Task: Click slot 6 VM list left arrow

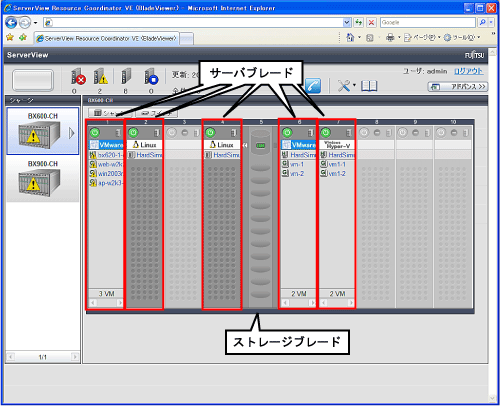Action: pos(285,303)
